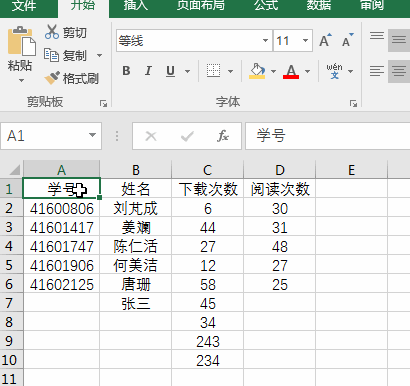The image size is (410, 386).
Task: Select column D header
Action: (280, 170)
